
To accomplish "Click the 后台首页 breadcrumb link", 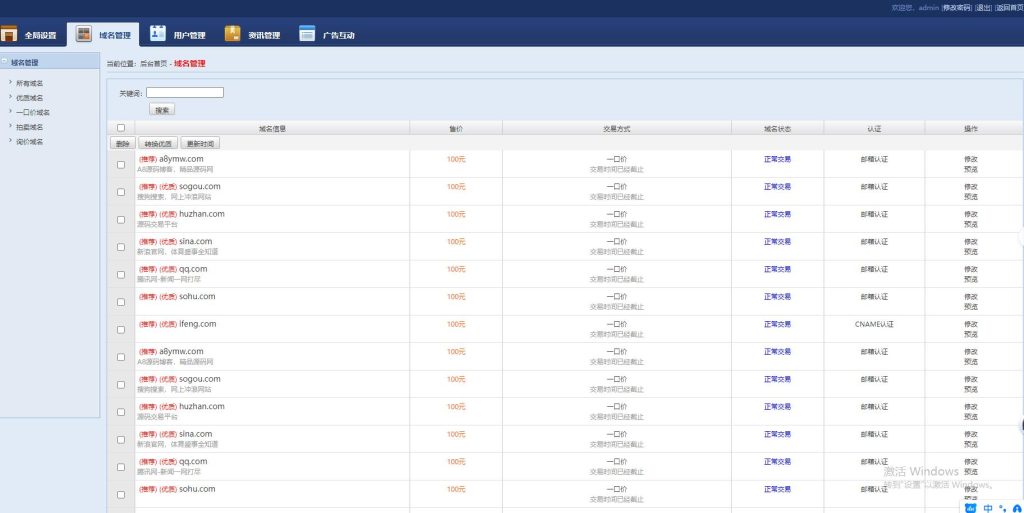I will tap(153, 64).
